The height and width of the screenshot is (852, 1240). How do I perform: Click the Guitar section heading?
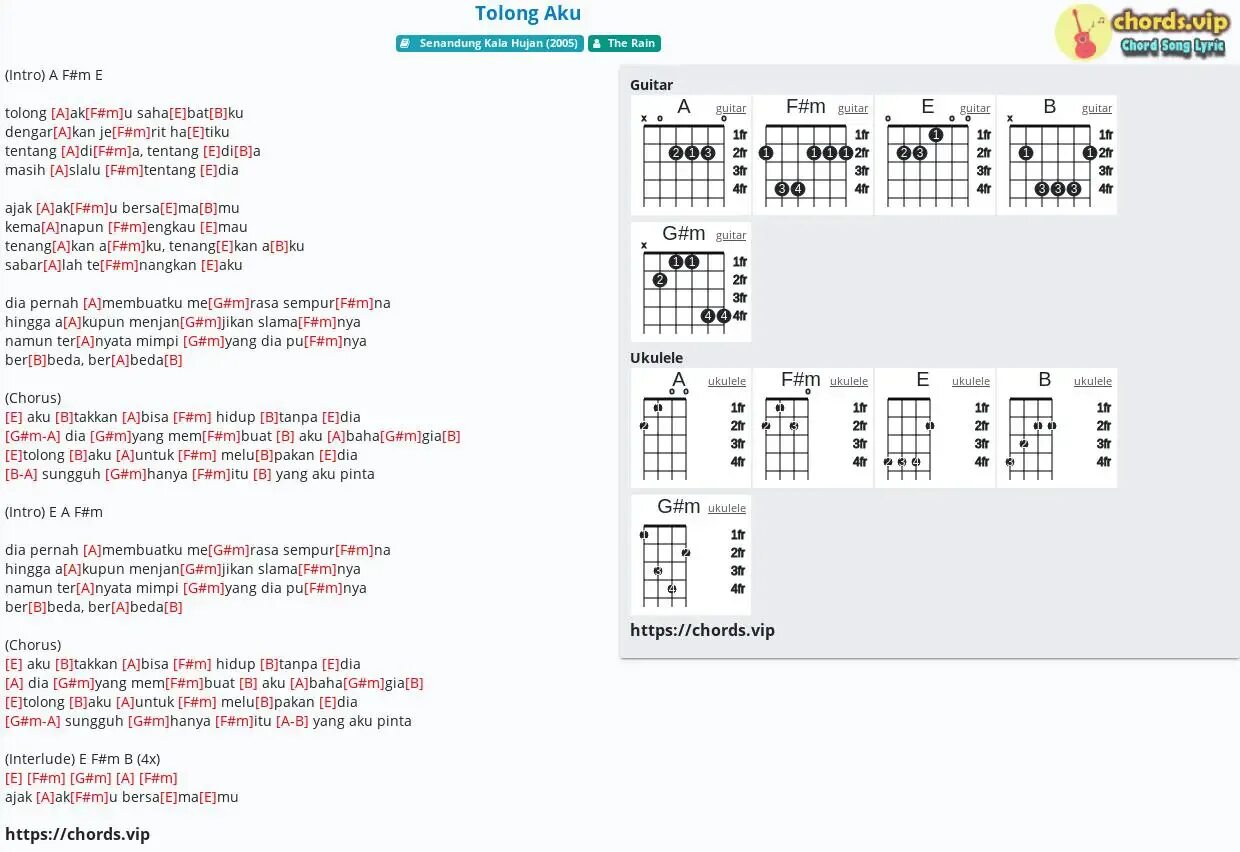pyautogui.click(x=652, y=85)
